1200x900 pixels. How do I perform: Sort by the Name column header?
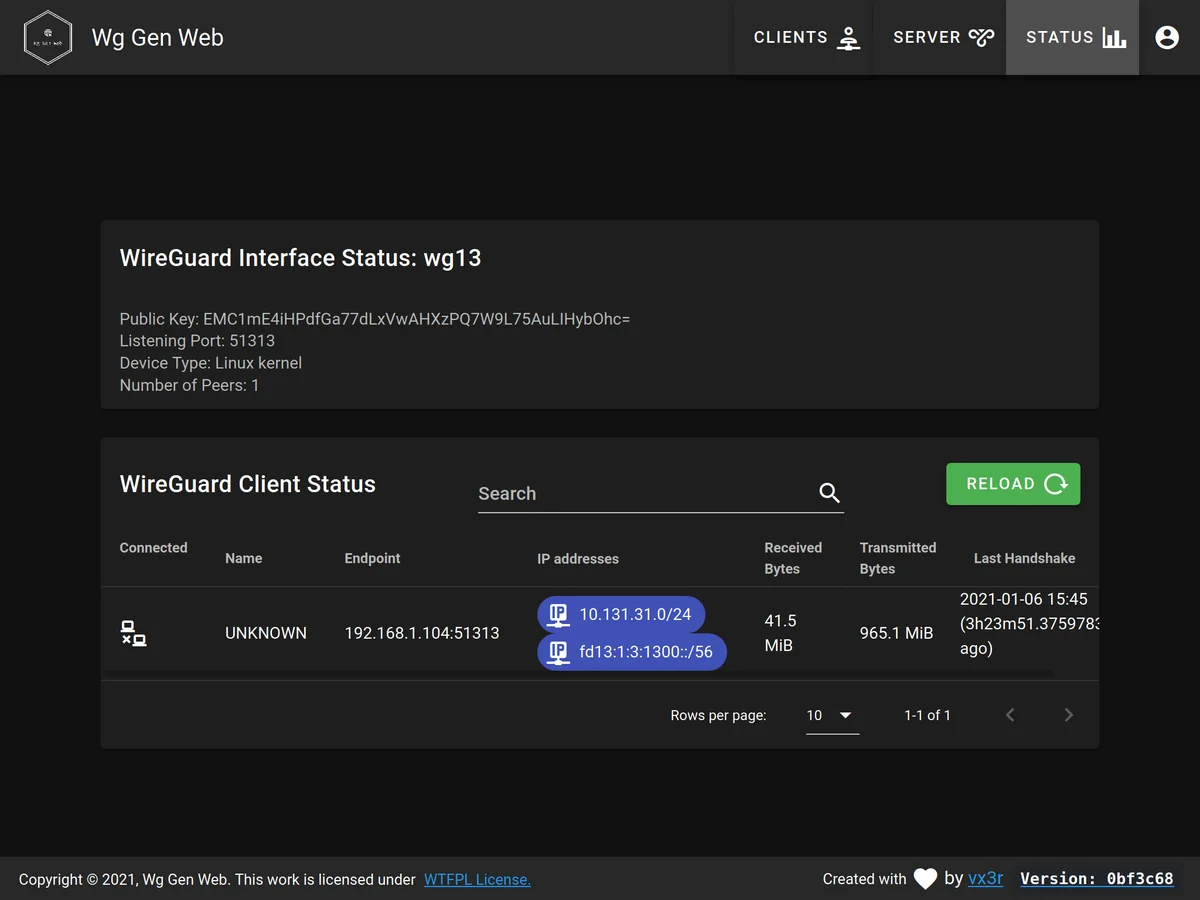[x=244, y=558]
